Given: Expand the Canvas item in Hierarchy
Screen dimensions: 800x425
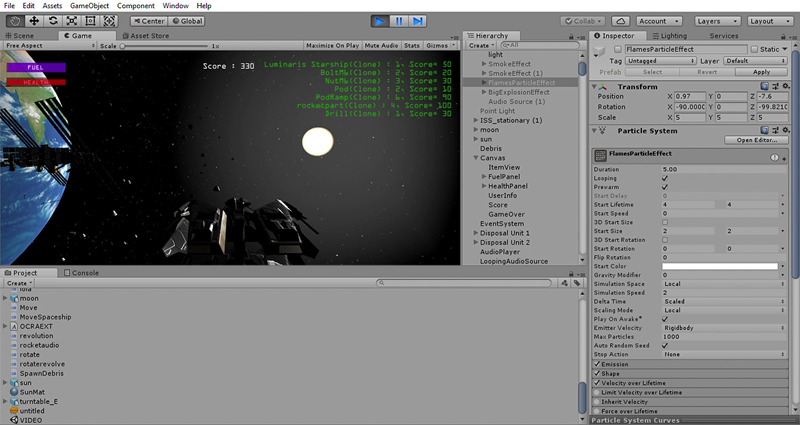Looking at the screenshot, I should click(x=477, y=158).
